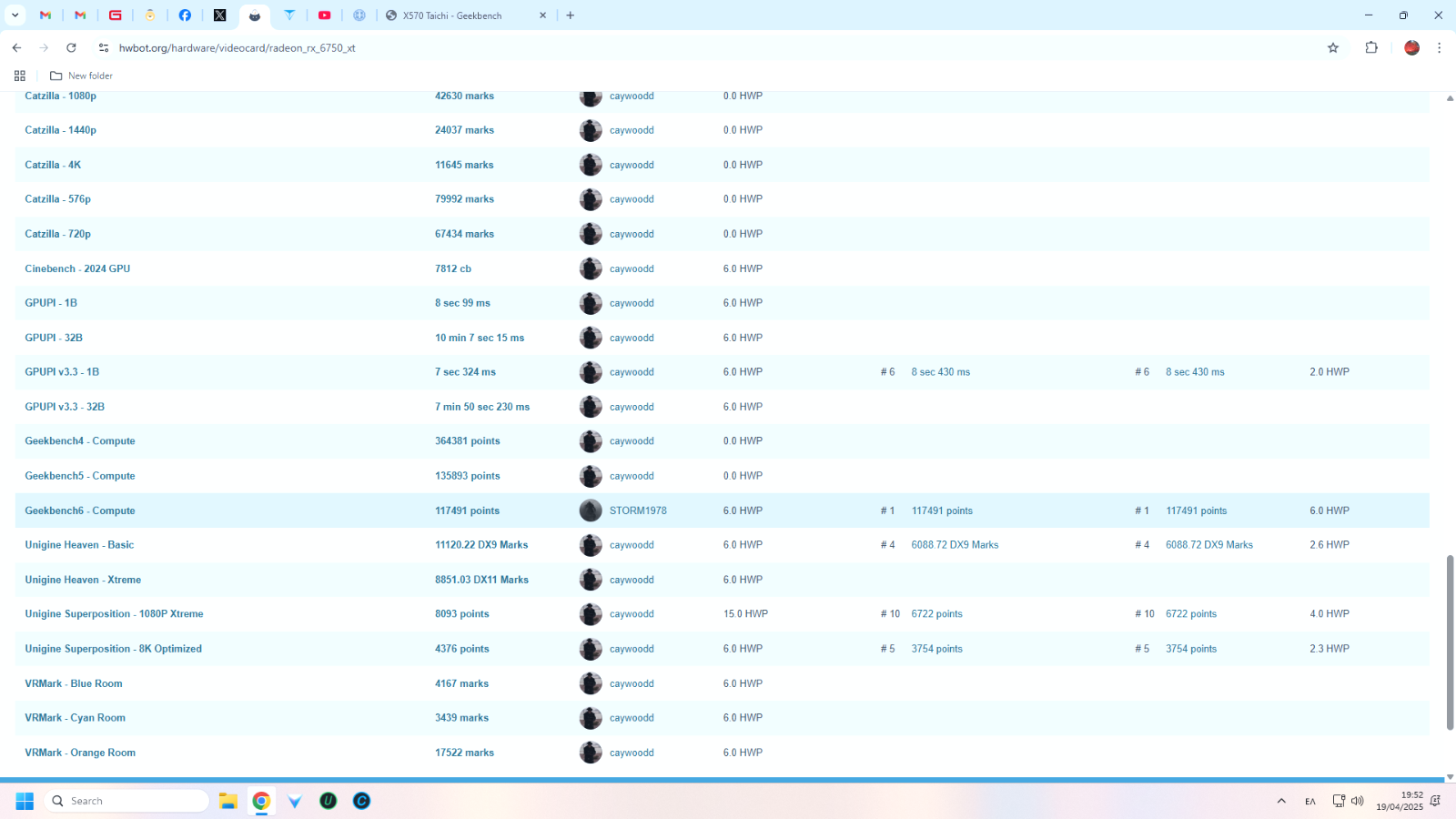Open Unigine Superposition - 8K Optimized link
Image resolution: width=1456 pixels, height=819 pixels.
point(114,649)
